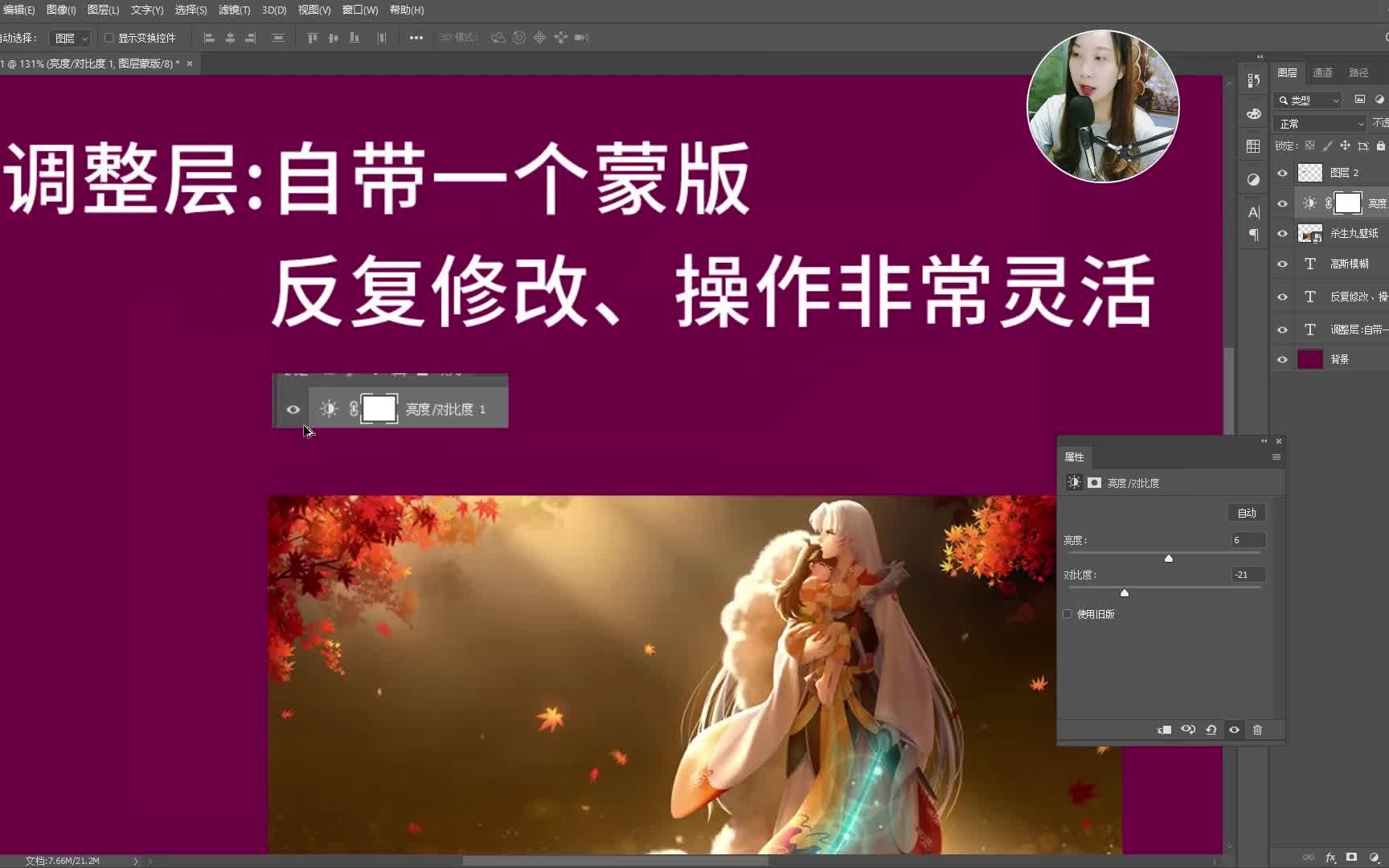Hide the 杀生丸壁纸 layer
Viewport: 1389px width, 868px height.
[x=1282, y=233]
